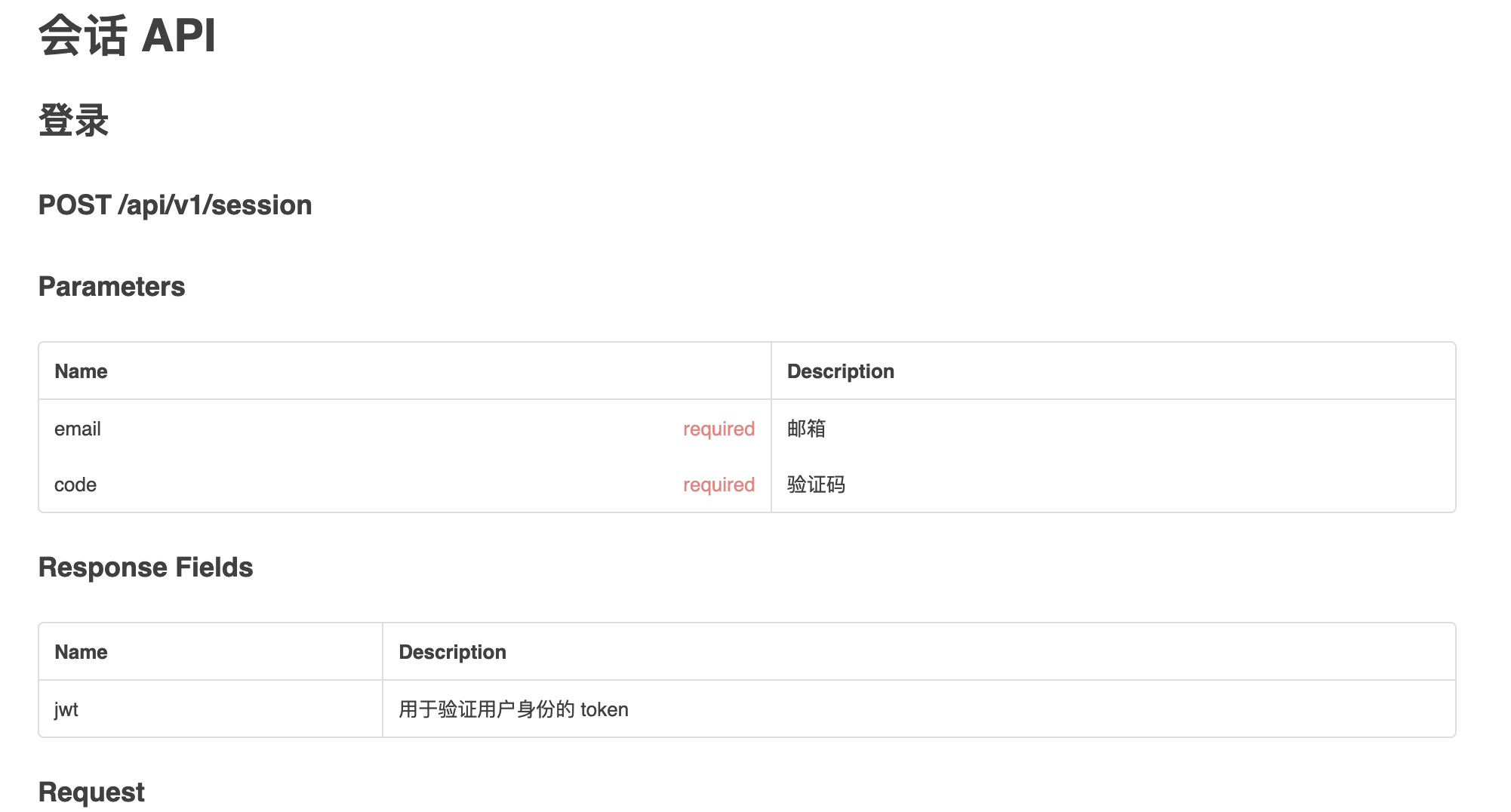Click the POST /api/v1/session endpoint heading
The image size is (1511, 812).
(175, 205)
